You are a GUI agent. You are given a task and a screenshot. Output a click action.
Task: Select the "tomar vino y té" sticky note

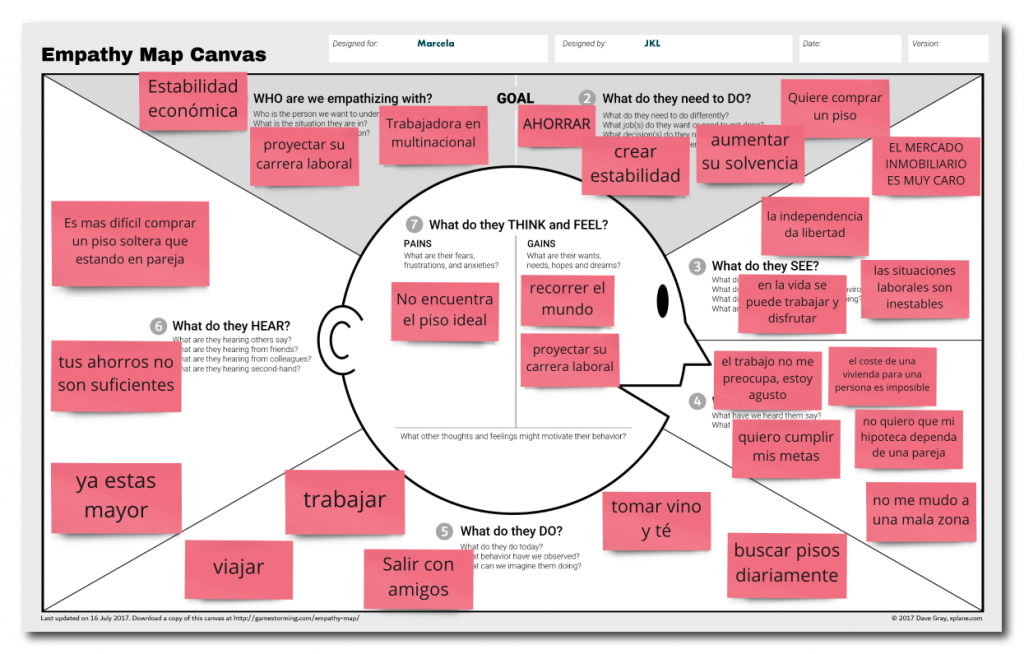click(x=656, y=519)
